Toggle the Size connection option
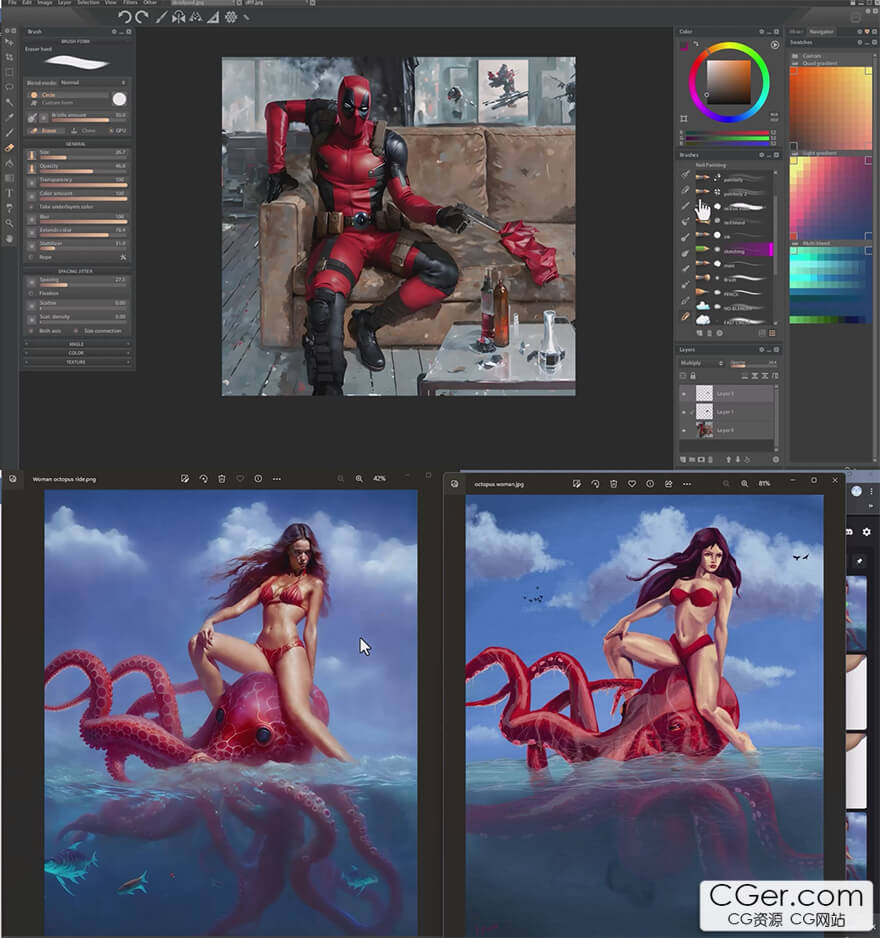 98,331
